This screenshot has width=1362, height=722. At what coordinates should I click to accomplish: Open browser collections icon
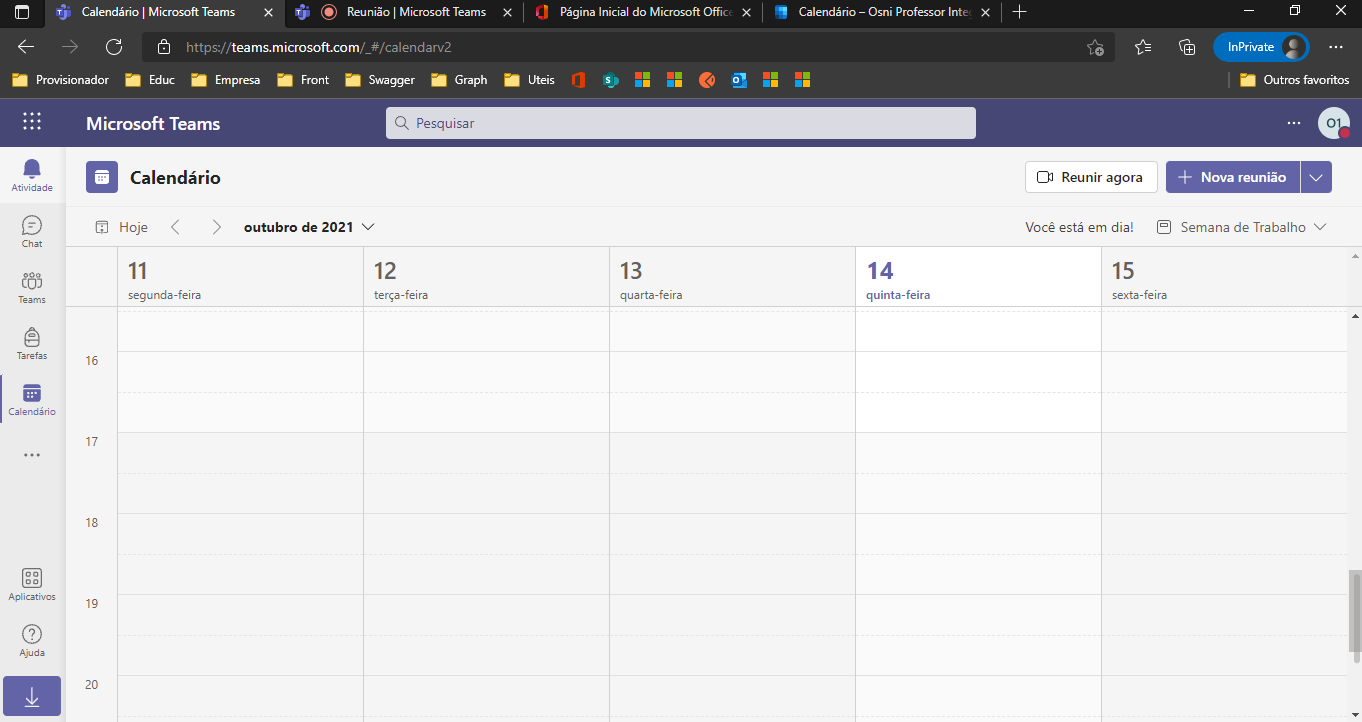(1187, 47)
